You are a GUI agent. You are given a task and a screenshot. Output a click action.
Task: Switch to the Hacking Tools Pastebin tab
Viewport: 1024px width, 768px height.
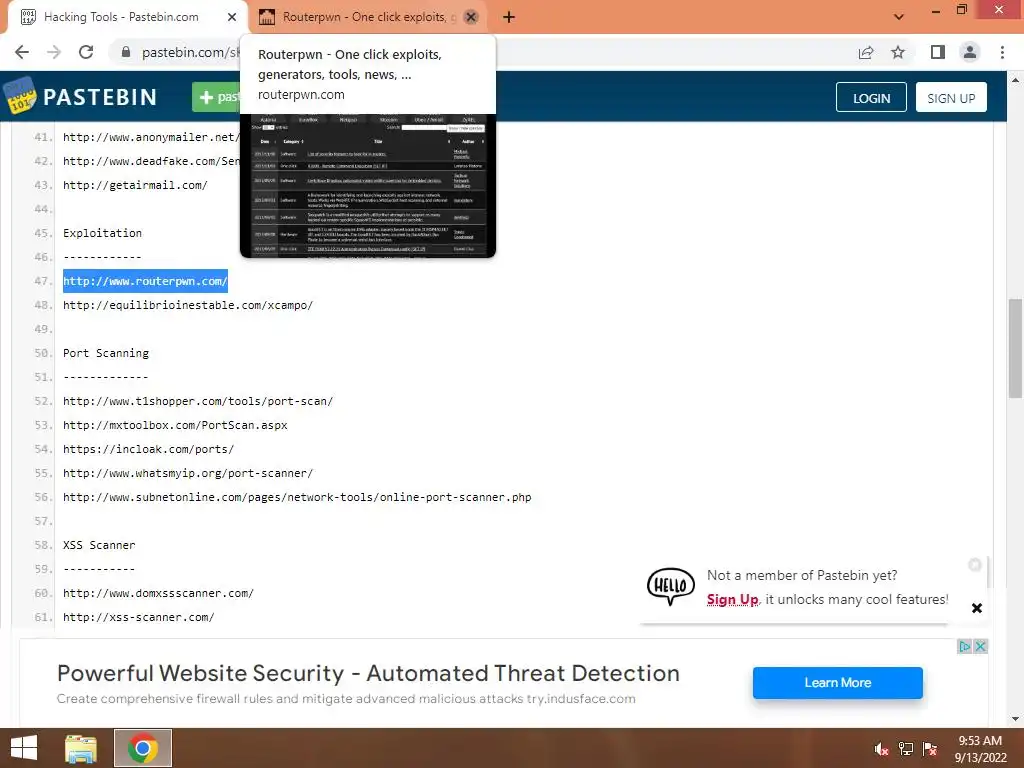(121, 17)
